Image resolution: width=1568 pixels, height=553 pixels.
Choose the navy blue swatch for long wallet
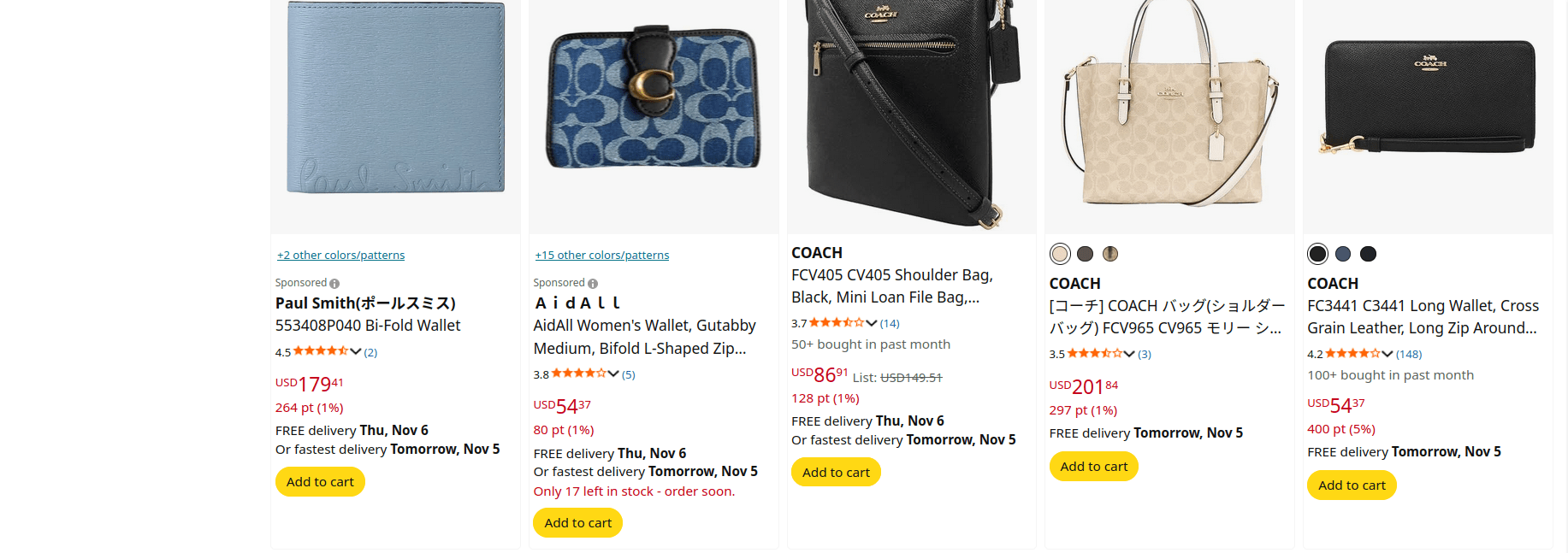(1343, 254)
